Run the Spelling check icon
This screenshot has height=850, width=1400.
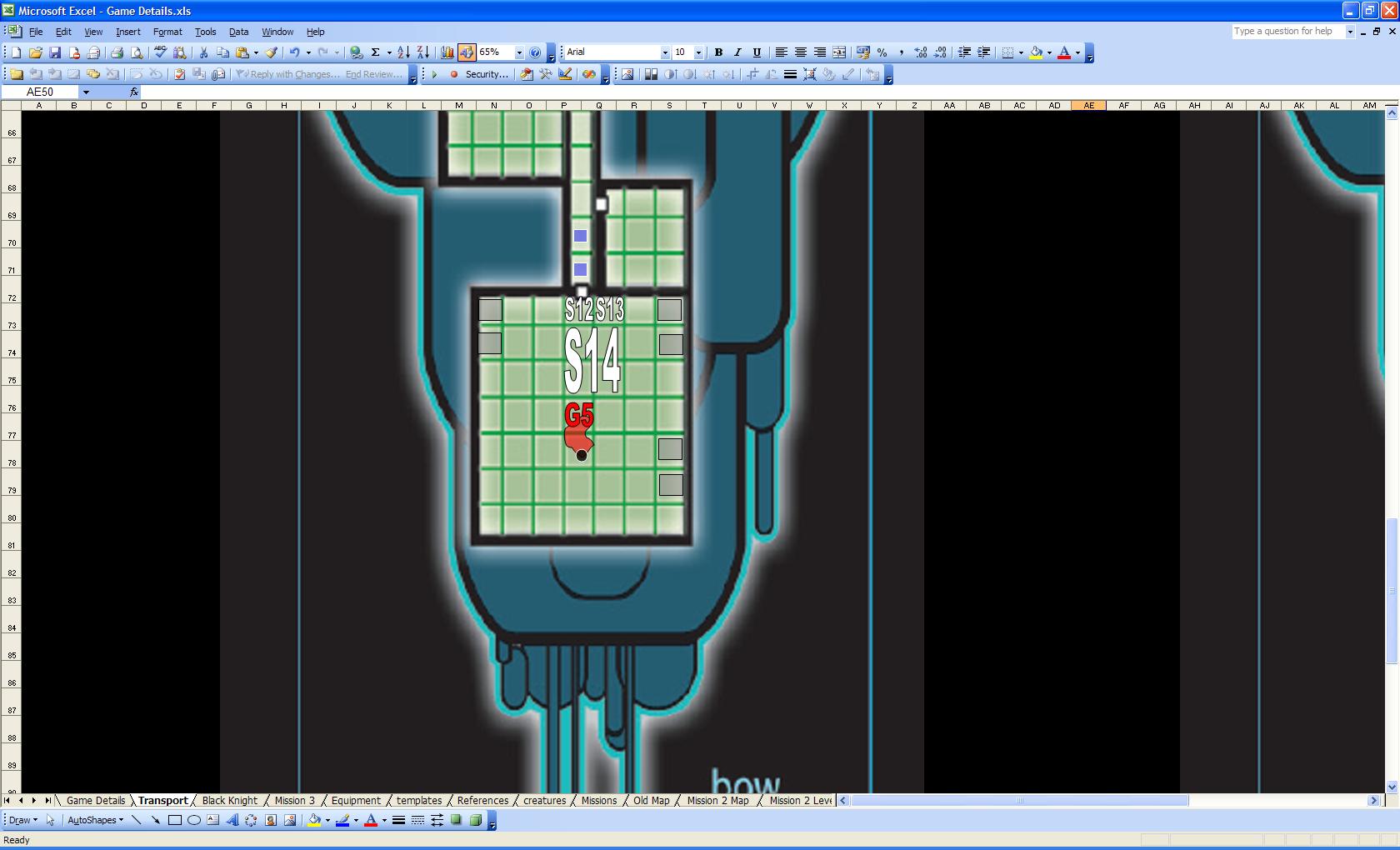160,52
